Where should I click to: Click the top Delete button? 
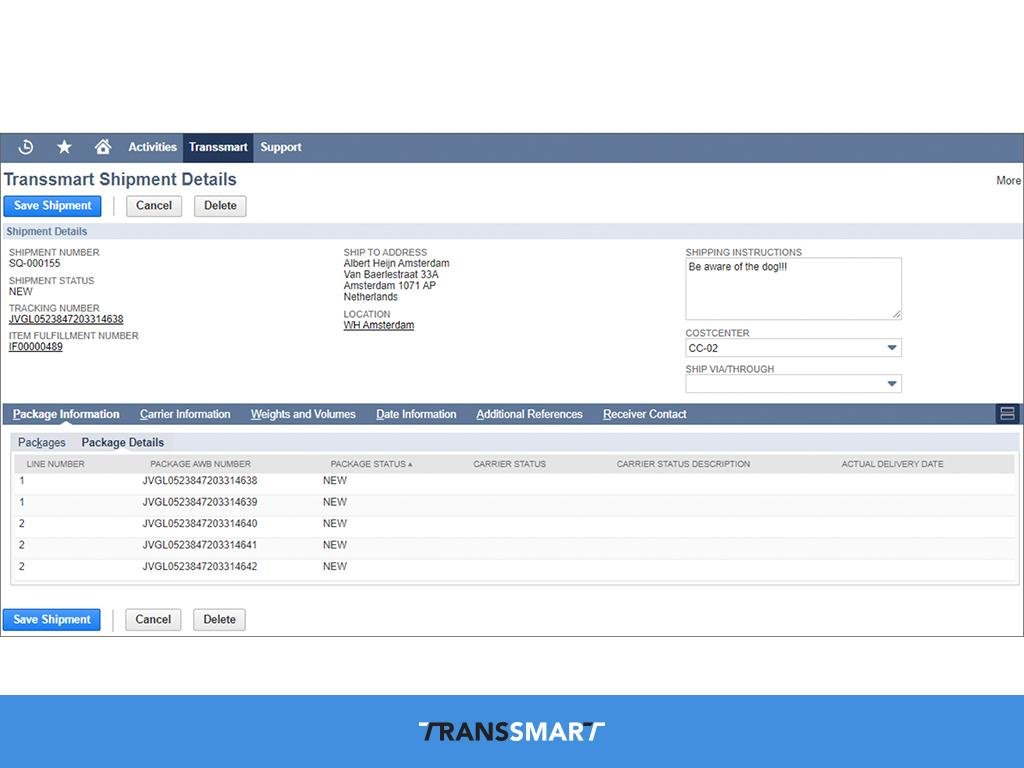pos(220,206)
